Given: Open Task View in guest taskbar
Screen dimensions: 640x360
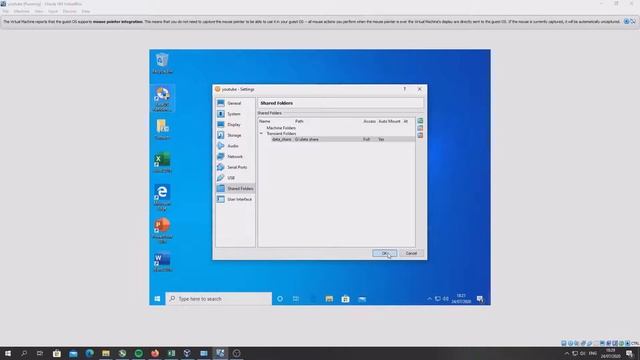Looking at the screenshot, I should (x=296, y=299).
